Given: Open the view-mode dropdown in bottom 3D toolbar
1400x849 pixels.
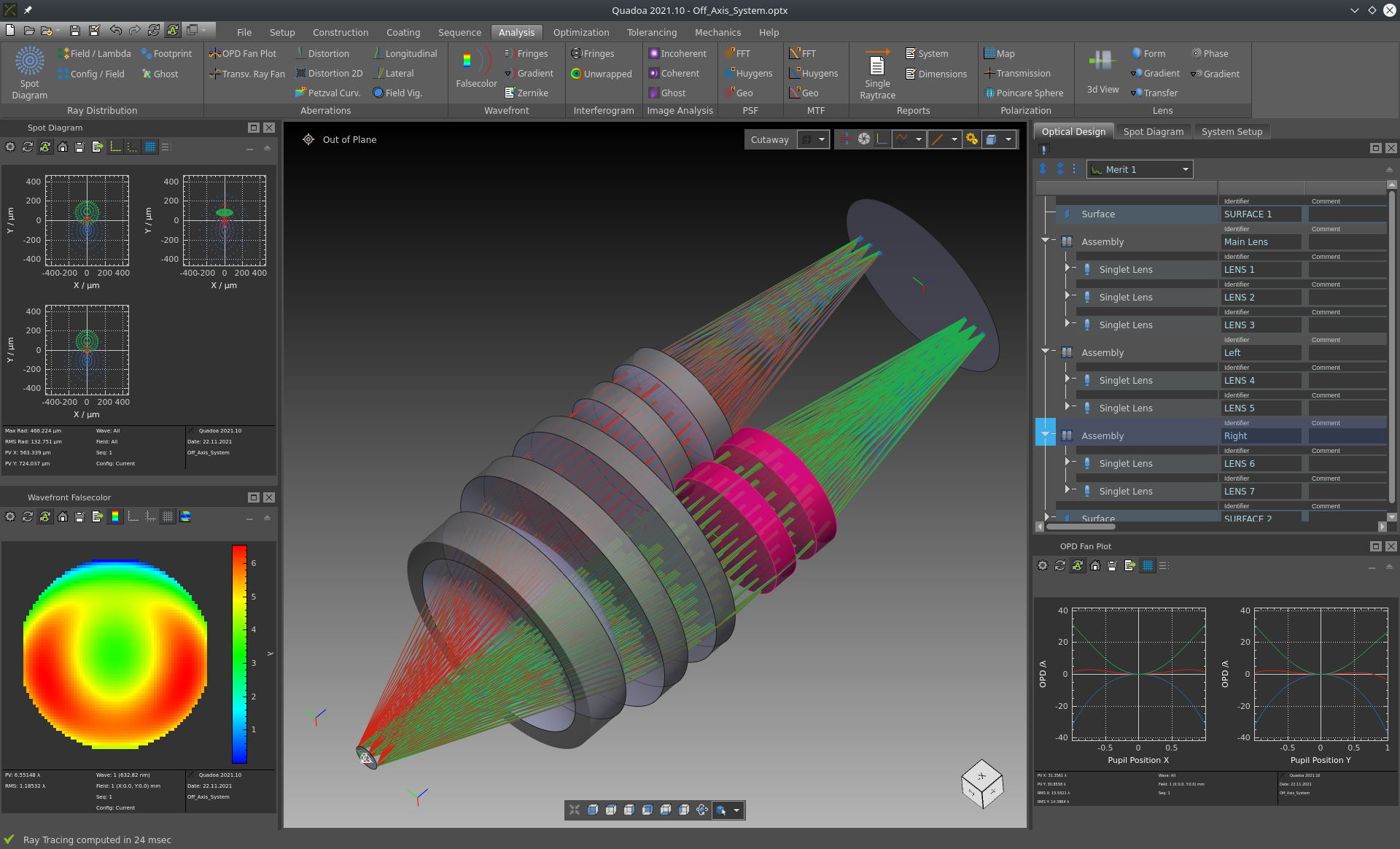Looking at the screenshot, I should point(736,810).
